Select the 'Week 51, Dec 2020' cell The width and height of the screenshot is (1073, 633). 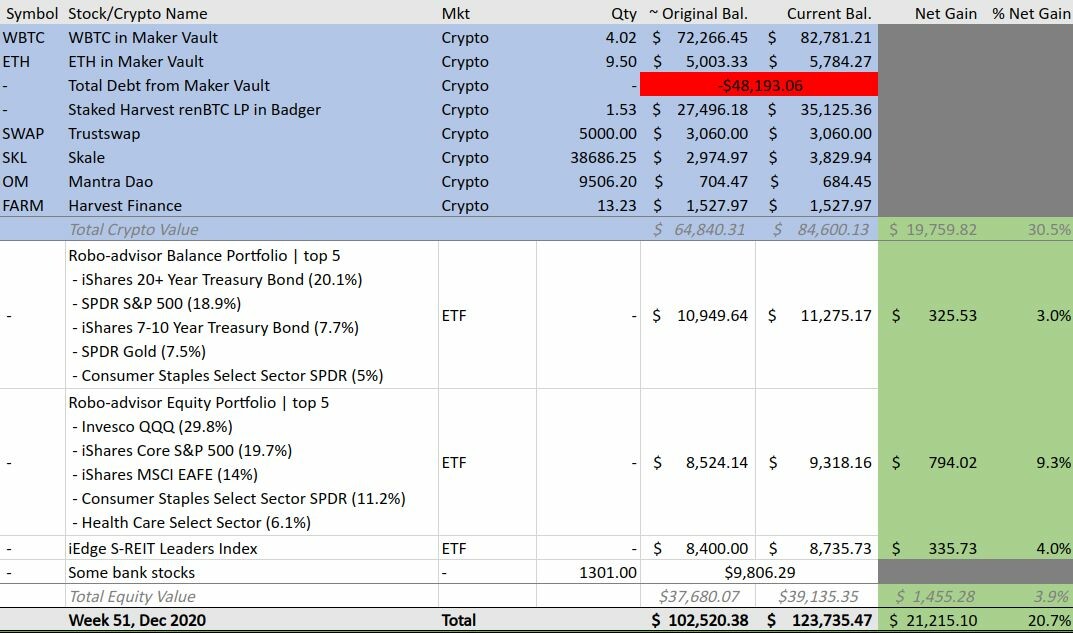coord(138,620)
